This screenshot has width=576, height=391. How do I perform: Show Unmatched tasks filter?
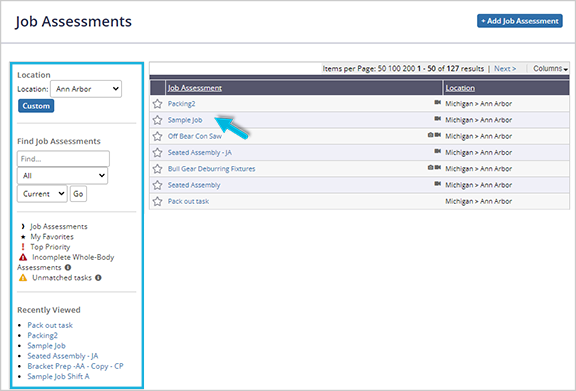[62, 278]
